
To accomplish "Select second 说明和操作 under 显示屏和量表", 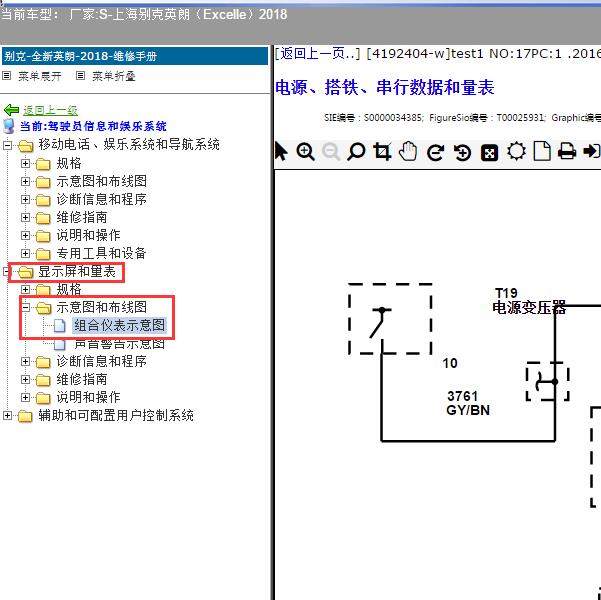I will [88, 397].
